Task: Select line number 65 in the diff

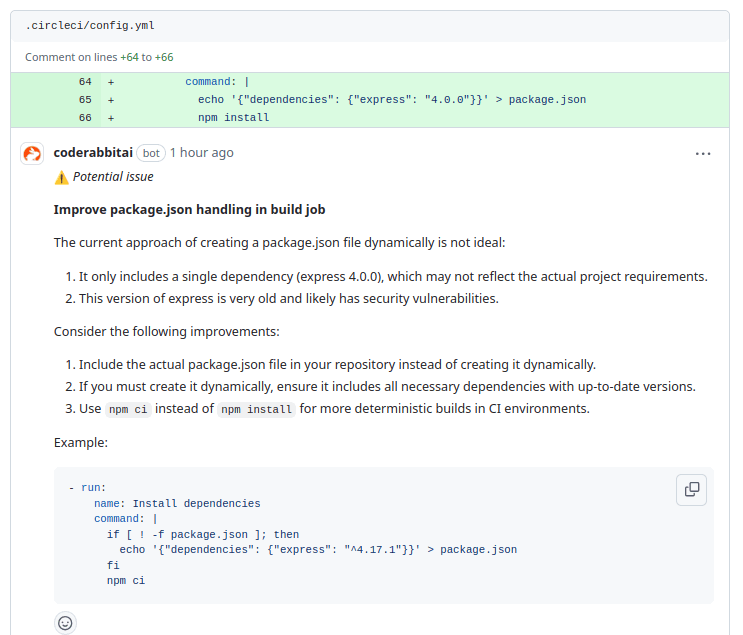Action: click(x=85, y=100)
